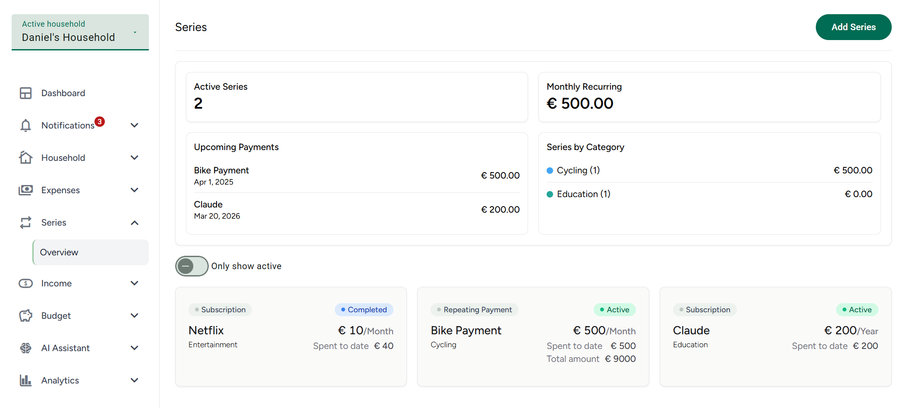This screenshot has width=909, height=408.
Task: Click the Household home icon
Action: [26, 158]
